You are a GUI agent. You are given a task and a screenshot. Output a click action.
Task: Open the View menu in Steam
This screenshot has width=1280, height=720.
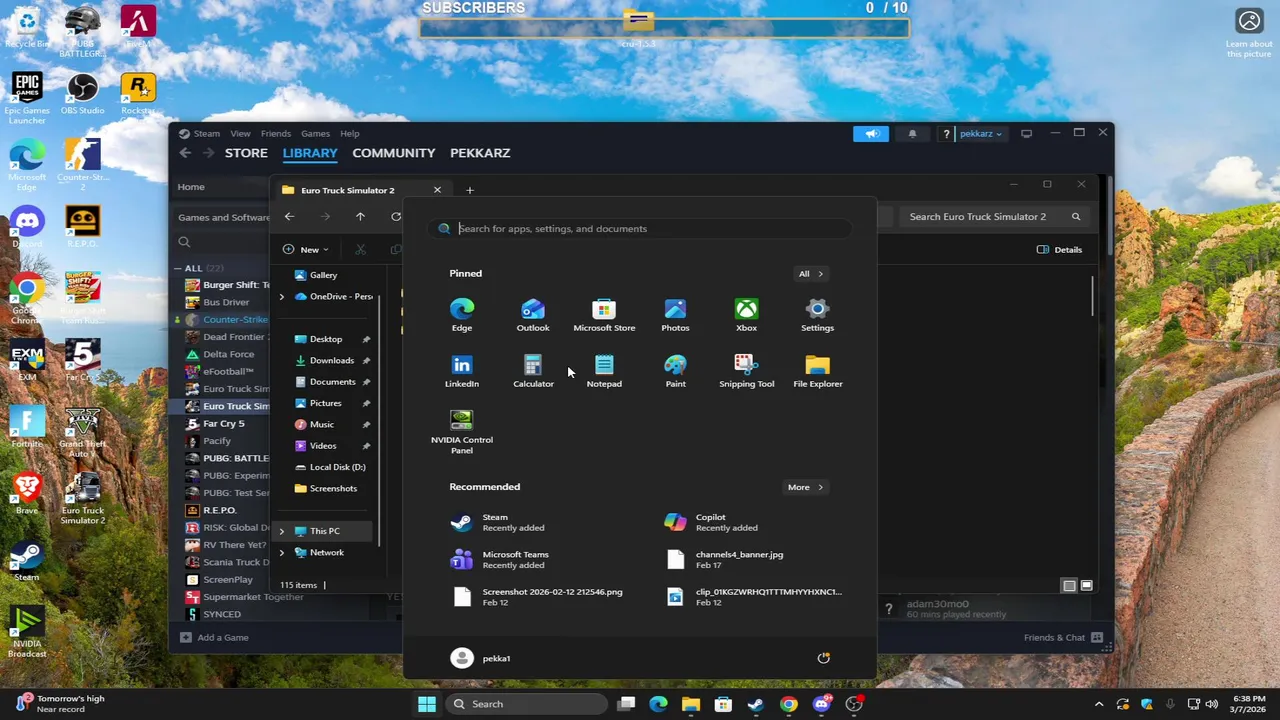click(x=240, y=134)
